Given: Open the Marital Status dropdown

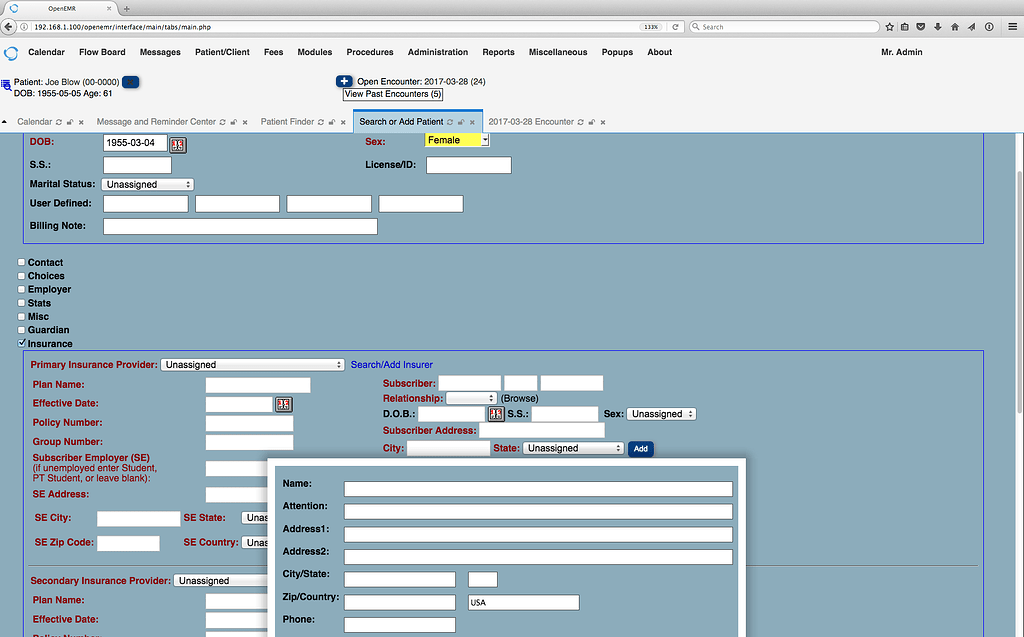Looking at the screenshot, I should coord(147,184).
